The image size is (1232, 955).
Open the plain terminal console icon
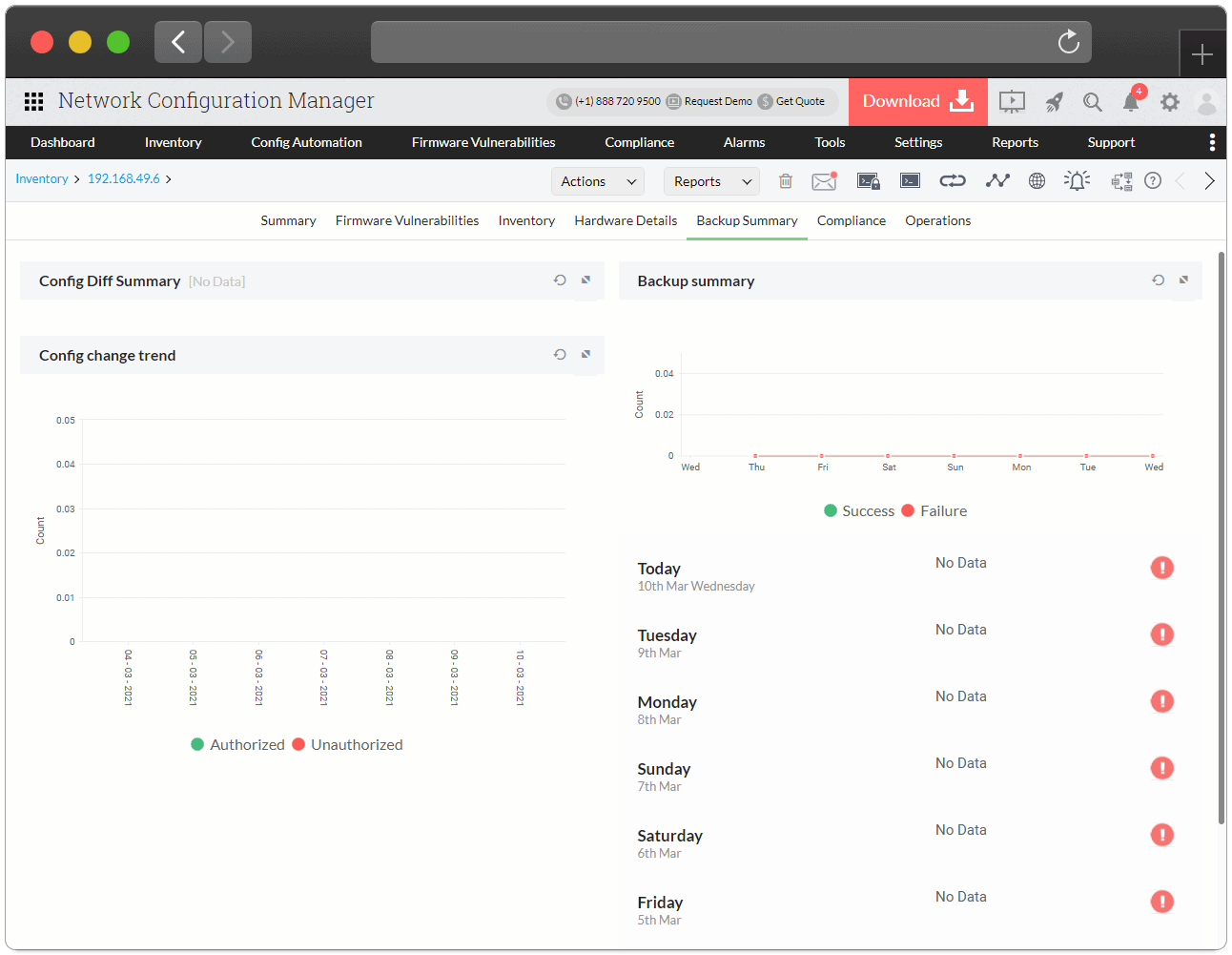911,180
